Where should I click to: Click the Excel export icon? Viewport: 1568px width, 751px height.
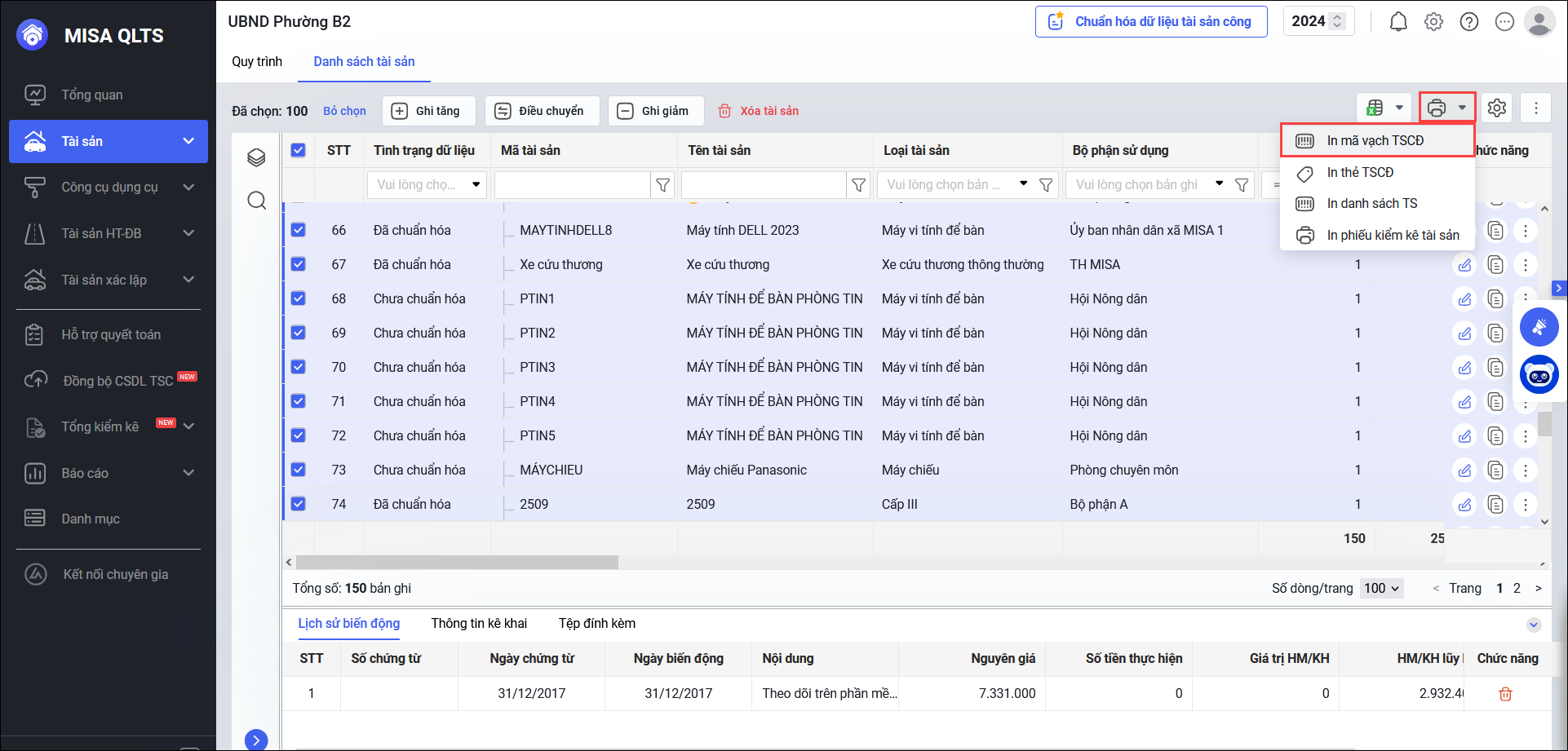(1375, 108)
